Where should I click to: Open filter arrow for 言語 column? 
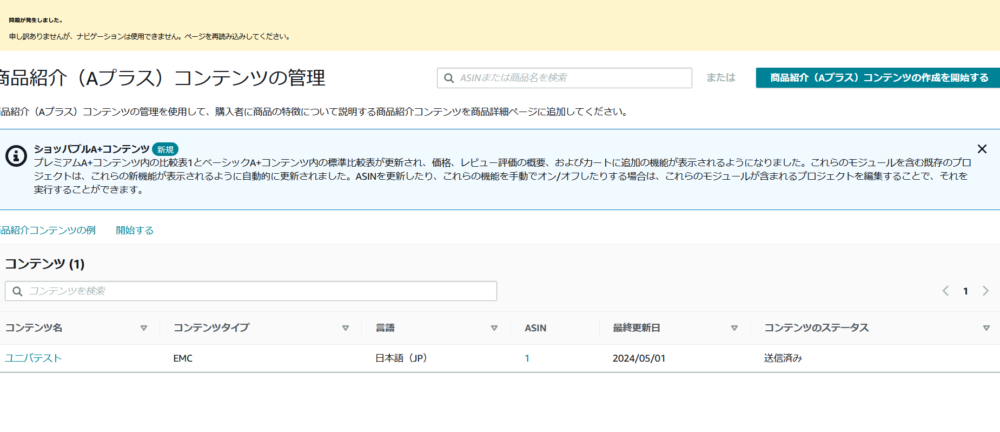tap(494, 328)
